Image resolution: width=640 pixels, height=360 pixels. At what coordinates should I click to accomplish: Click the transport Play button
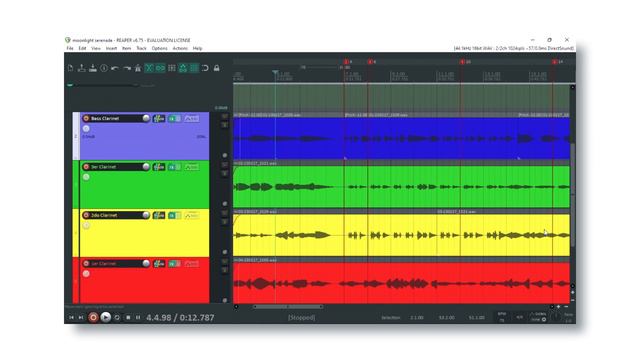pos(106,317)
